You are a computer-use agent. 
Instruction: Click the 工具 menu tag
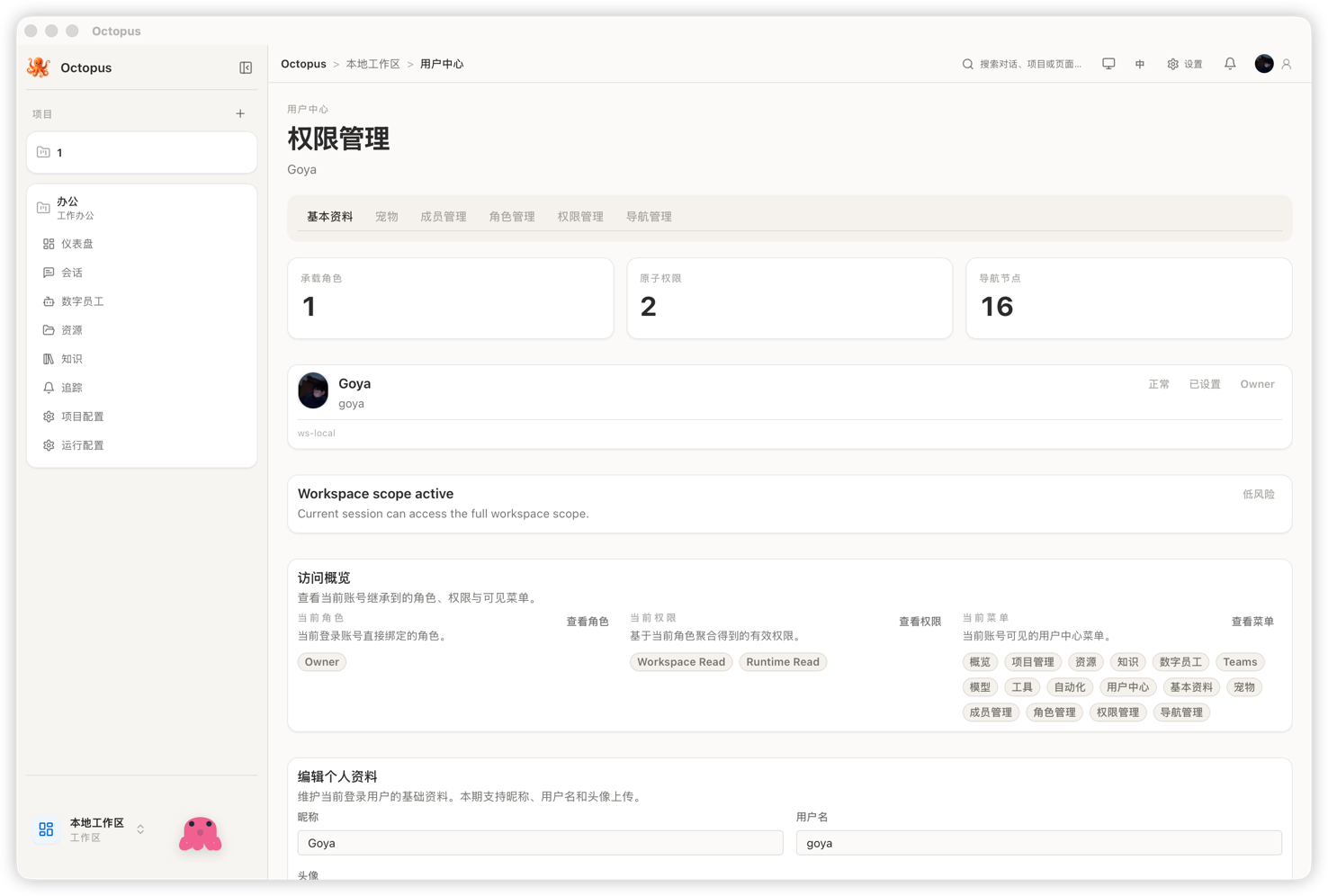pos(1022,687)
